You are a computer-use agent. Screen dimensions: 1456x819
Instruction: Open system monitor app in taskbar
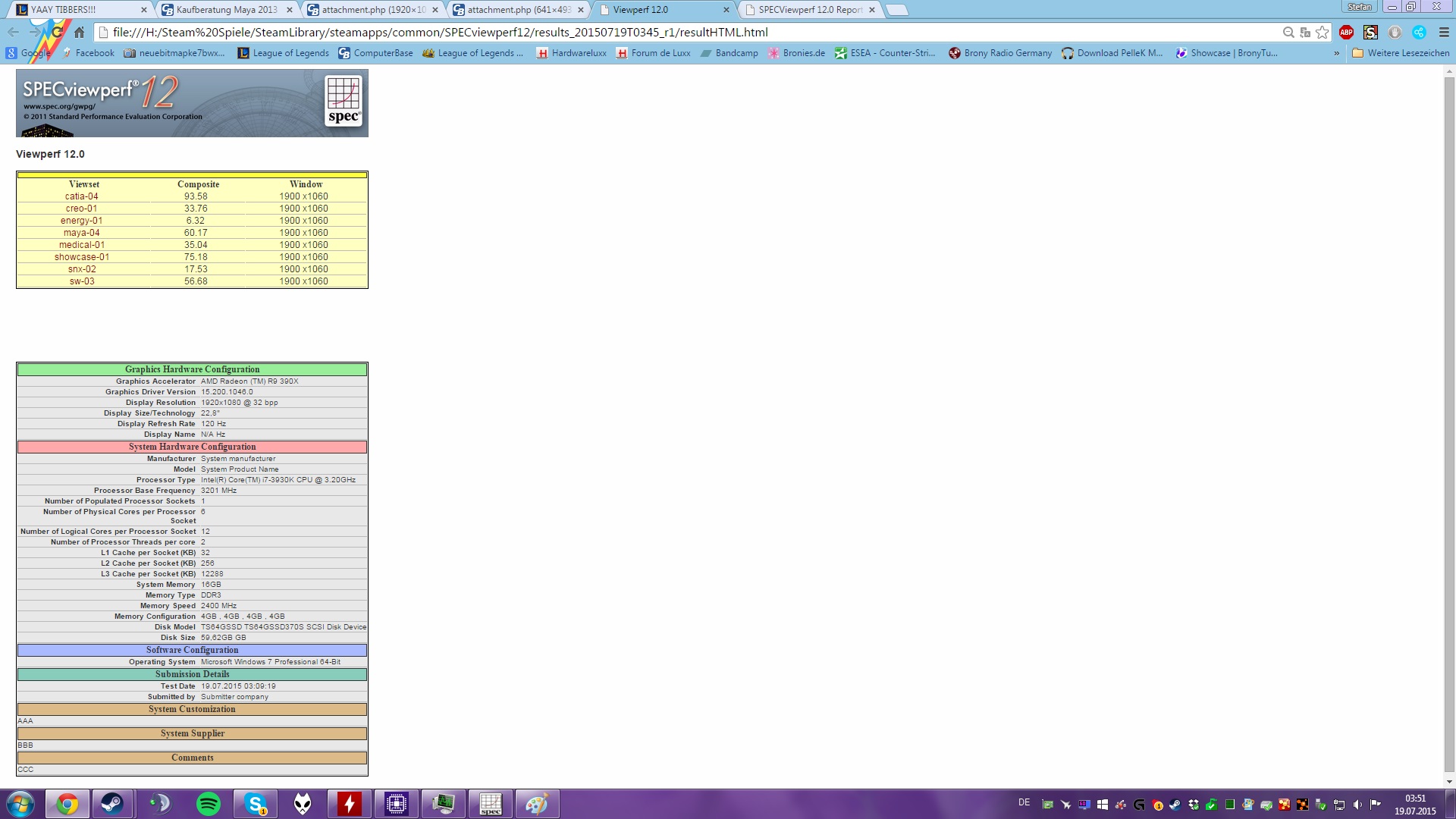444,804
